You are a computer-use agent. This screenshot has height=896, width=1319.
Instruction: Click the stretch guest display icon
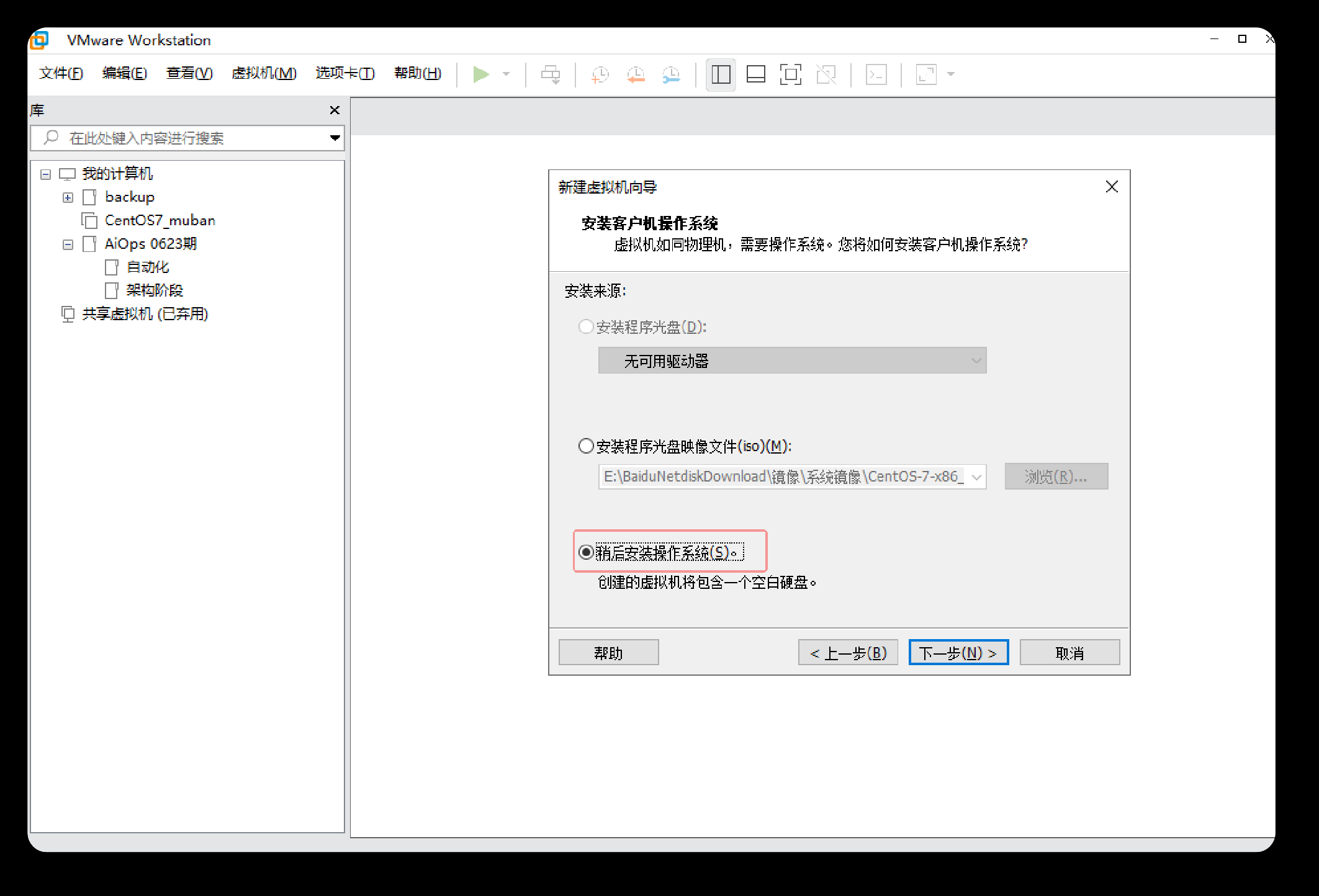coord(926,74)
